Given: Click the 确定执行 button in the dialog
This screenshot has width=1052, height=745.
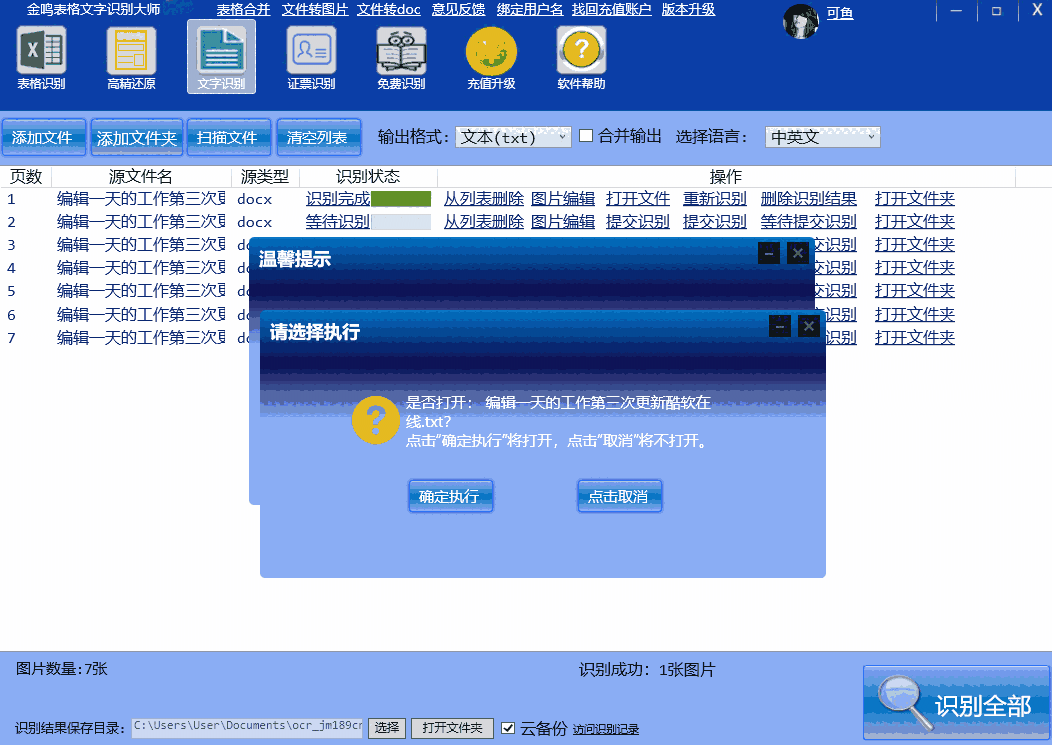Looking at the screenshot, I should (450, 496).
